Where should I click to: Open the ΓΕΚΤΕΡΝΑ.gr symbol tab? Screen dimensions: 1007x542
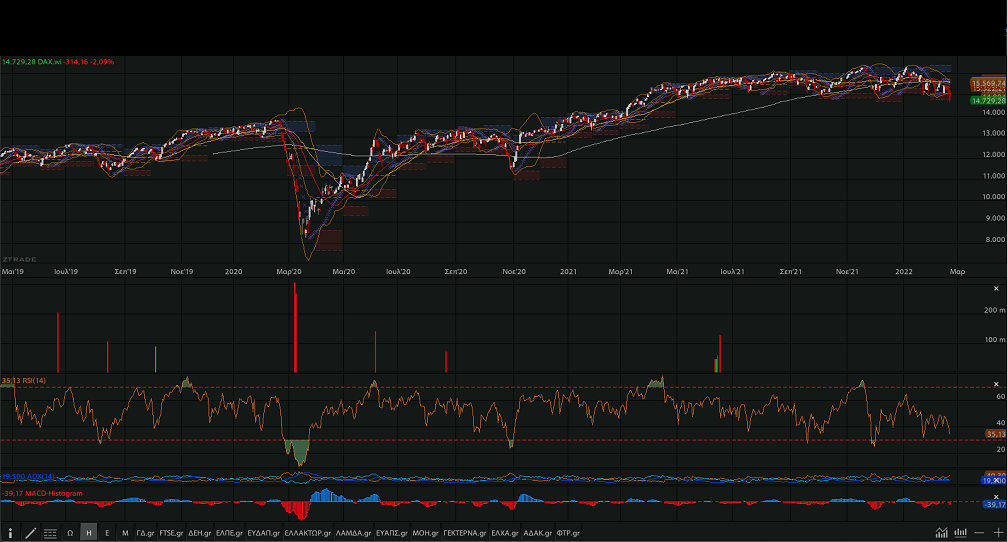[465, 532]
